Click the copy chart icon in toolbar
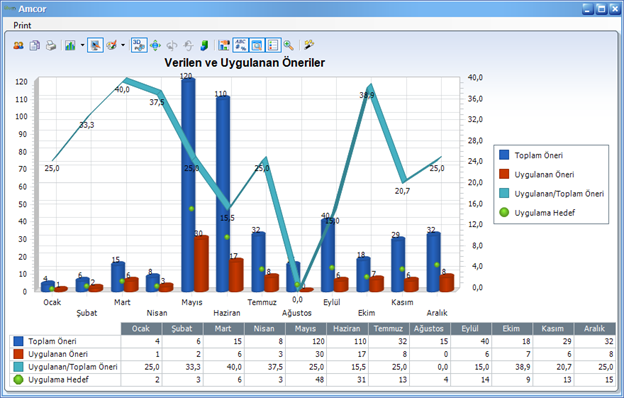 click(35, 45)
